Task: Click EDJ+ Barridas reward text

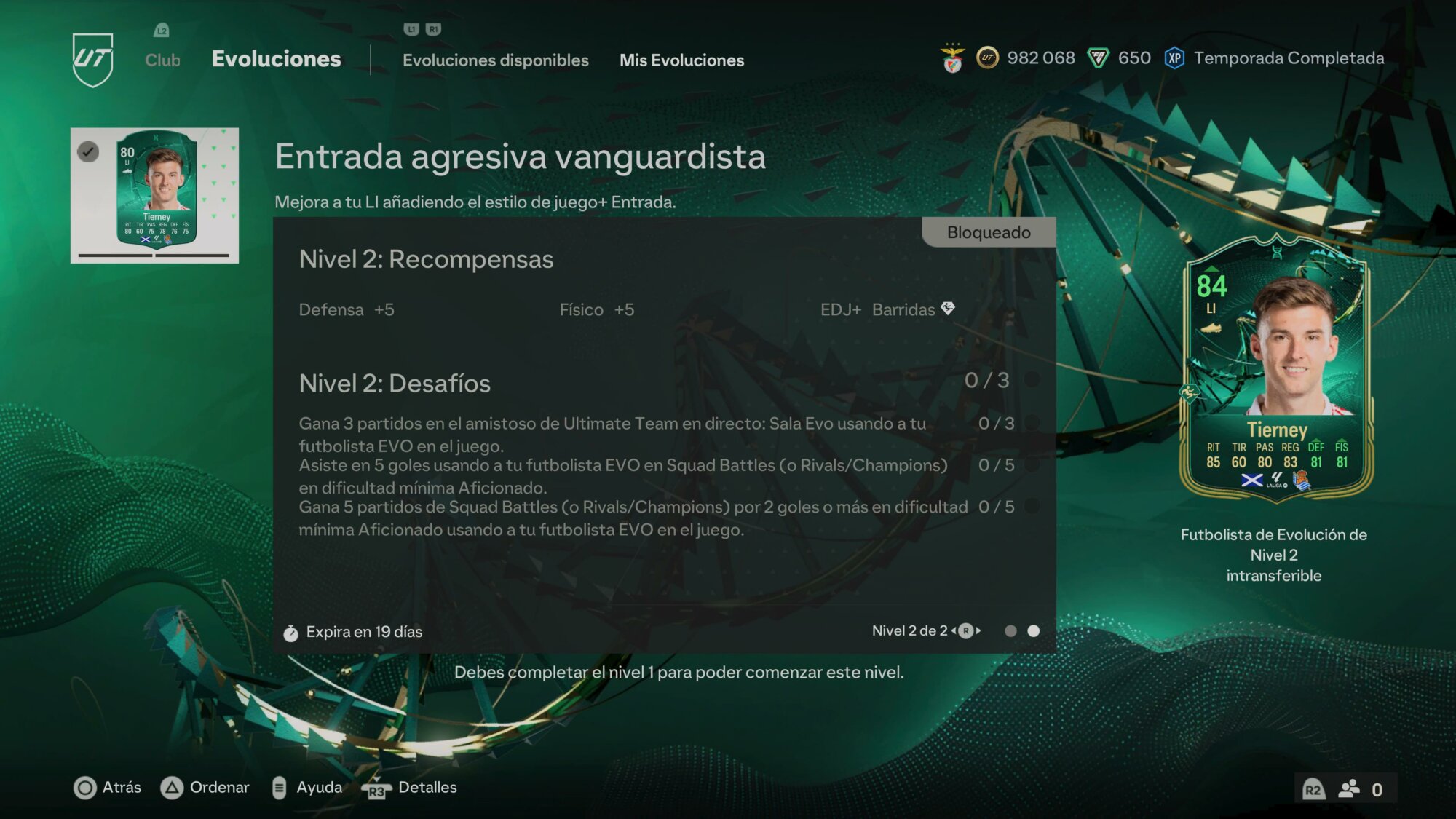Action: pyautogui.click(x=877, y=309)
